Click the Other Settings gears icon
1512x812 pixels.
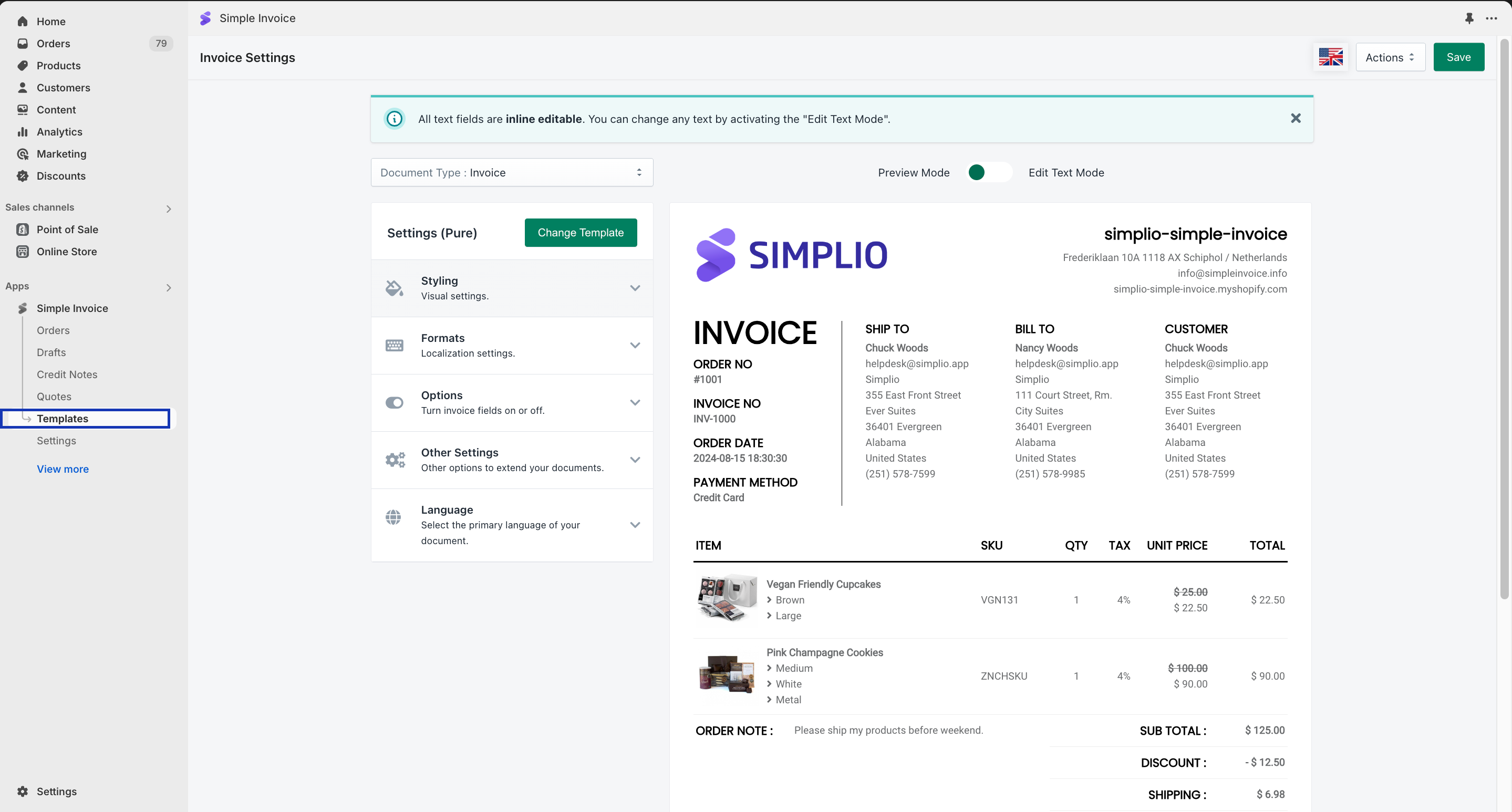point(395,460)
